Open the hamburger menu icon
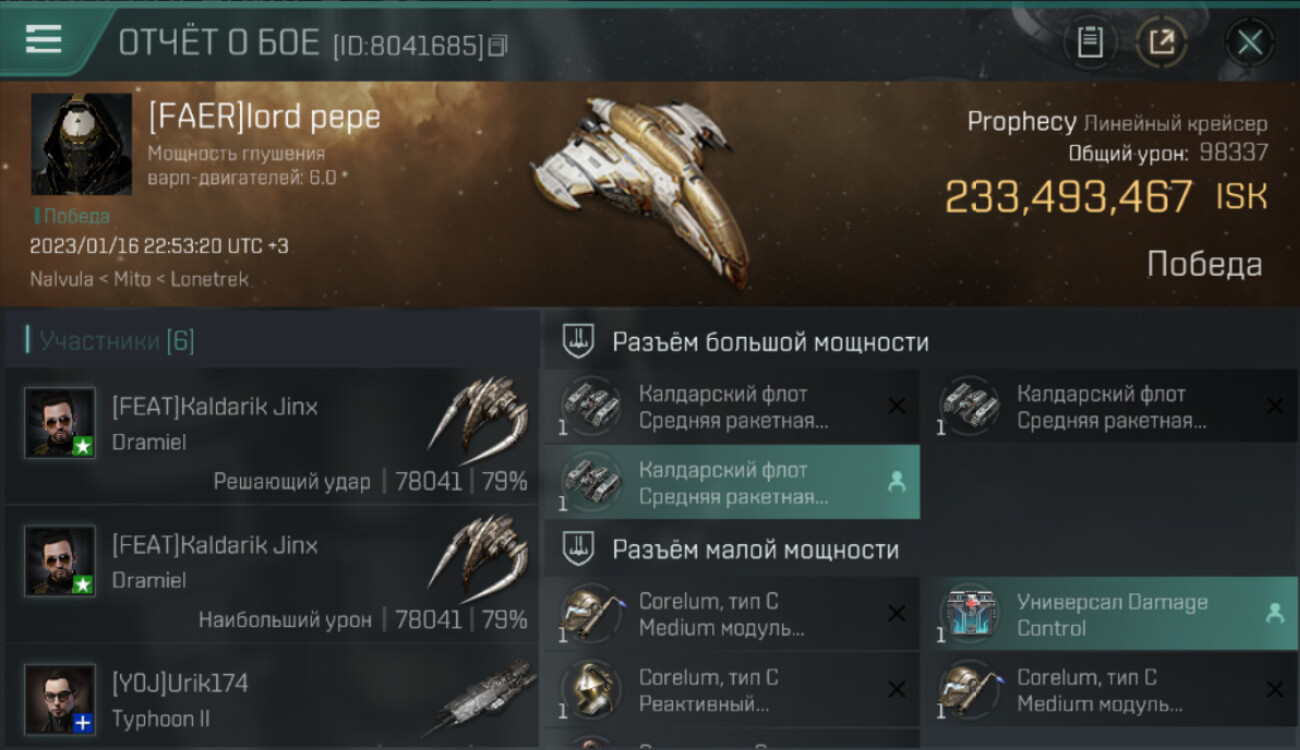This screenshot has height=750, width=1300. coord(43,40)
